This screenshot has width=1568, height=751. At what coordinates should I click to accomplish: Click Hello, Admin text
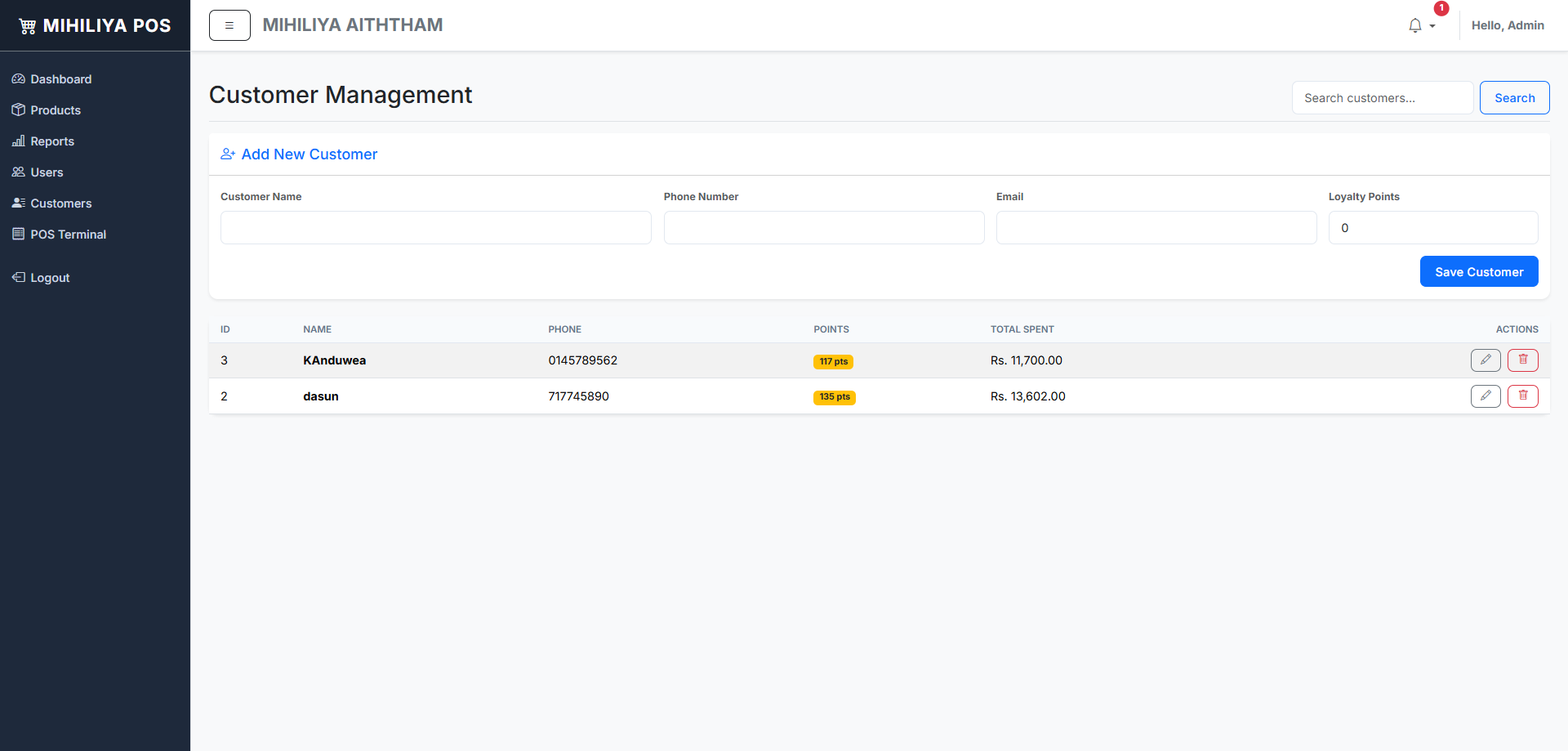click(1508, 25)
